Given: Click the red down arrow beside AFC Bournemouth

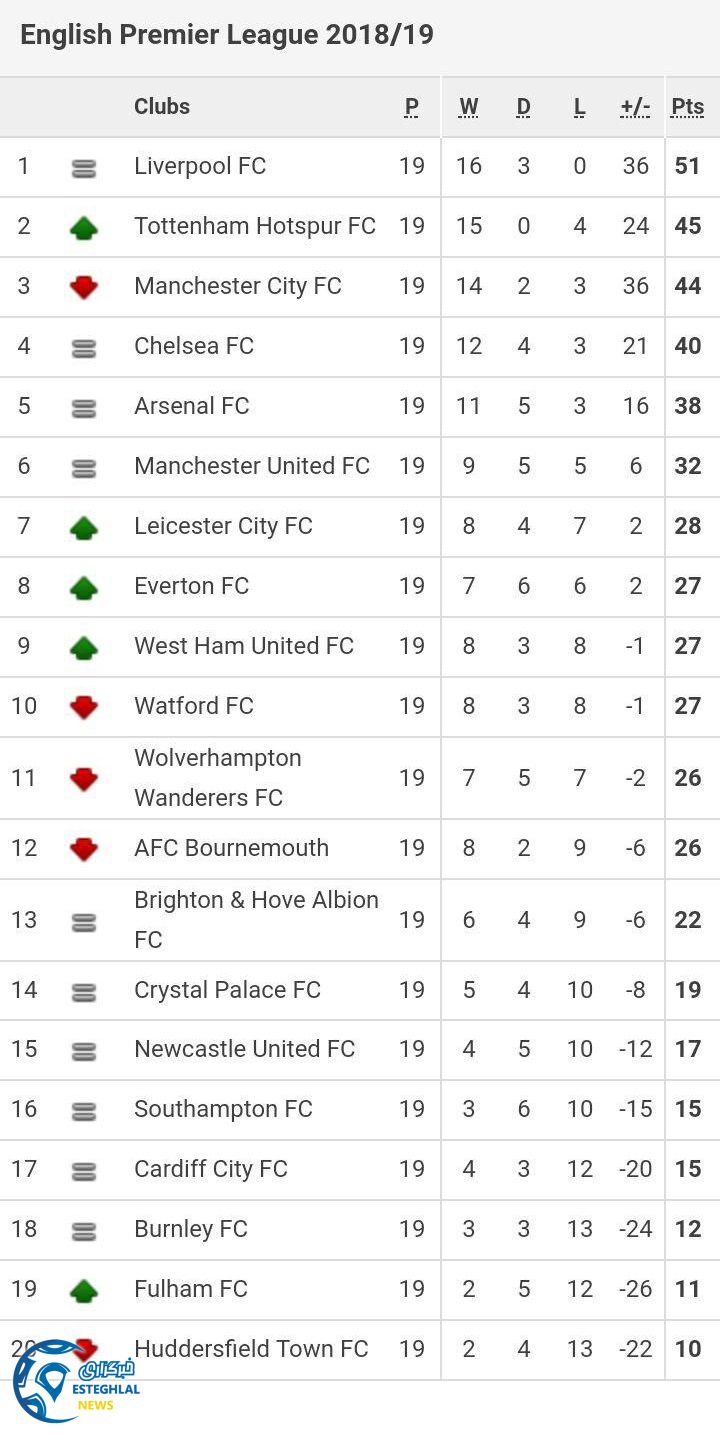Looking at the screenshot, I should point(84,850).
